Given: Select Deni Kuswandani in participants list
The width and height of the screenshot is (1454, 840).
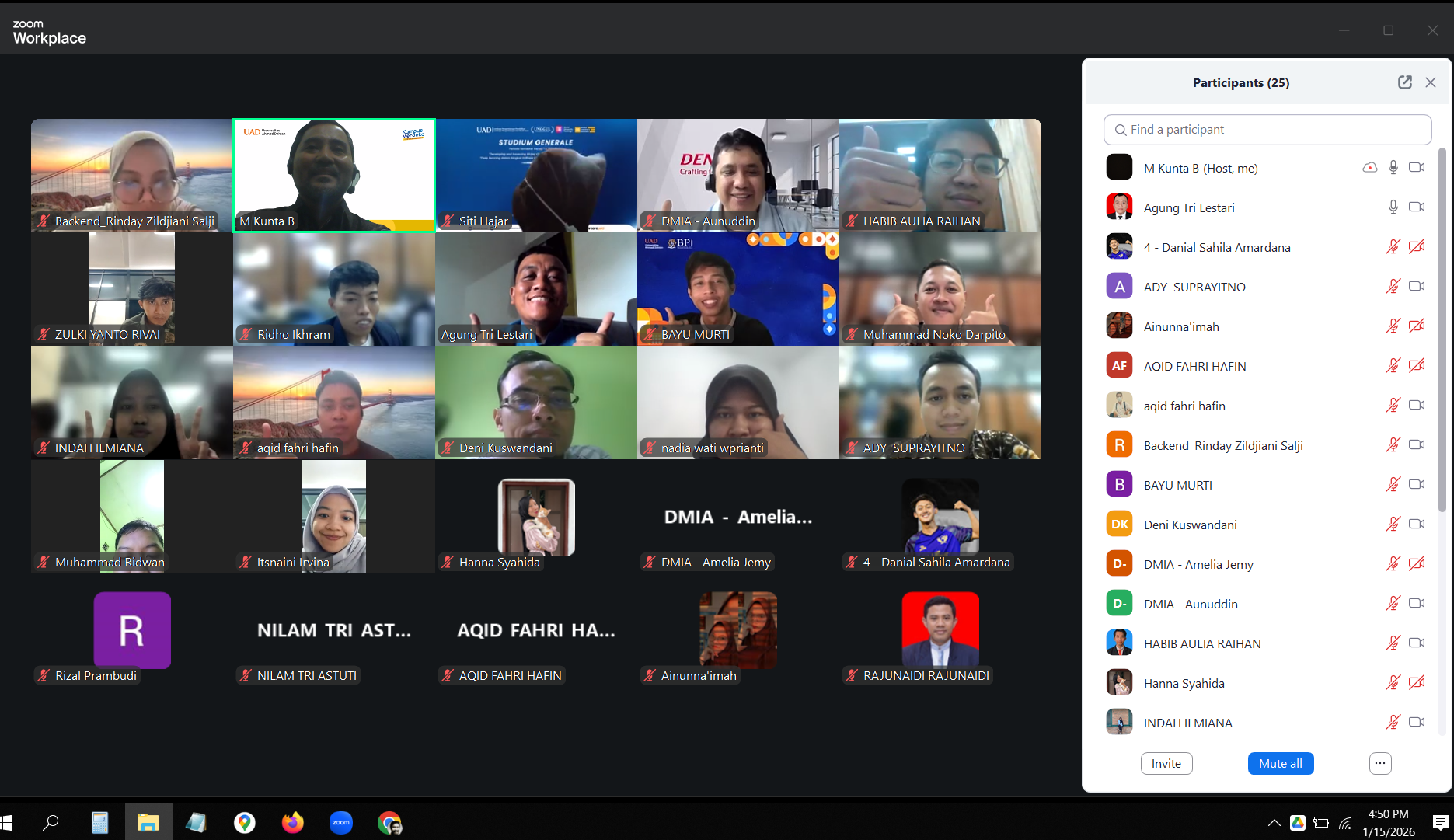Looking at the screenshot, I should [1190, 525].
